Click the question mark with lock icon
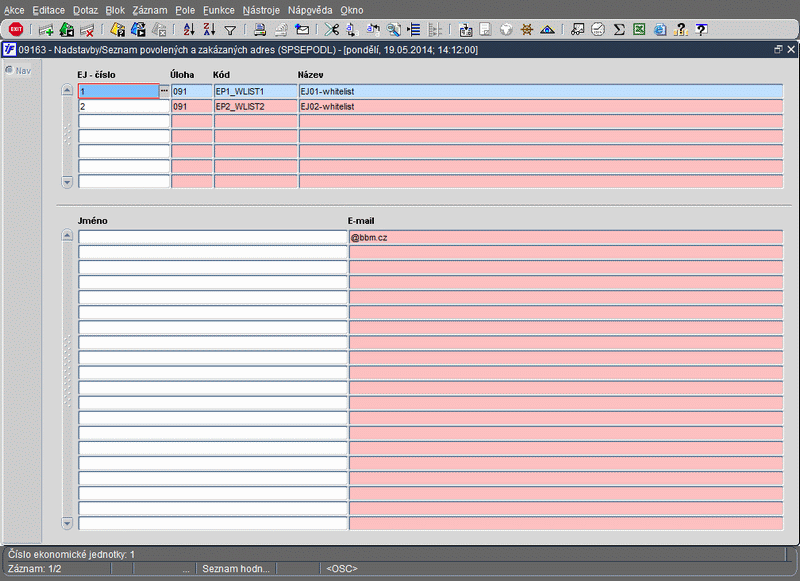Viewport: 800px width, 581px height. point(681,30)
